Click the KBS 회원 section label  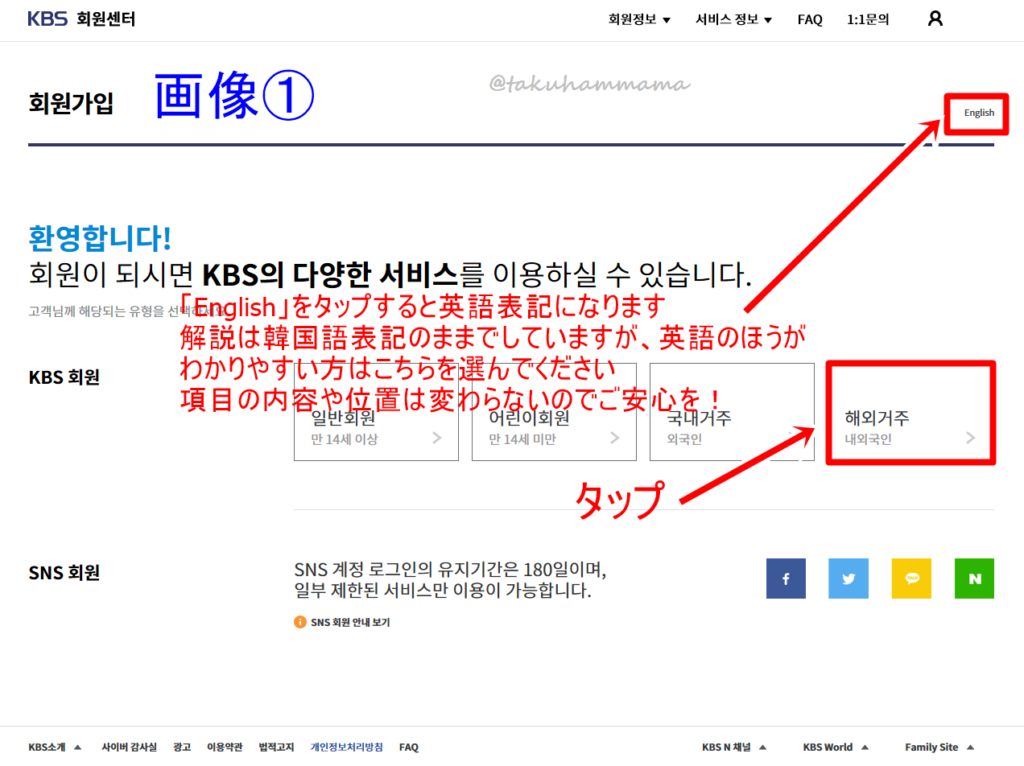(64, 377)
